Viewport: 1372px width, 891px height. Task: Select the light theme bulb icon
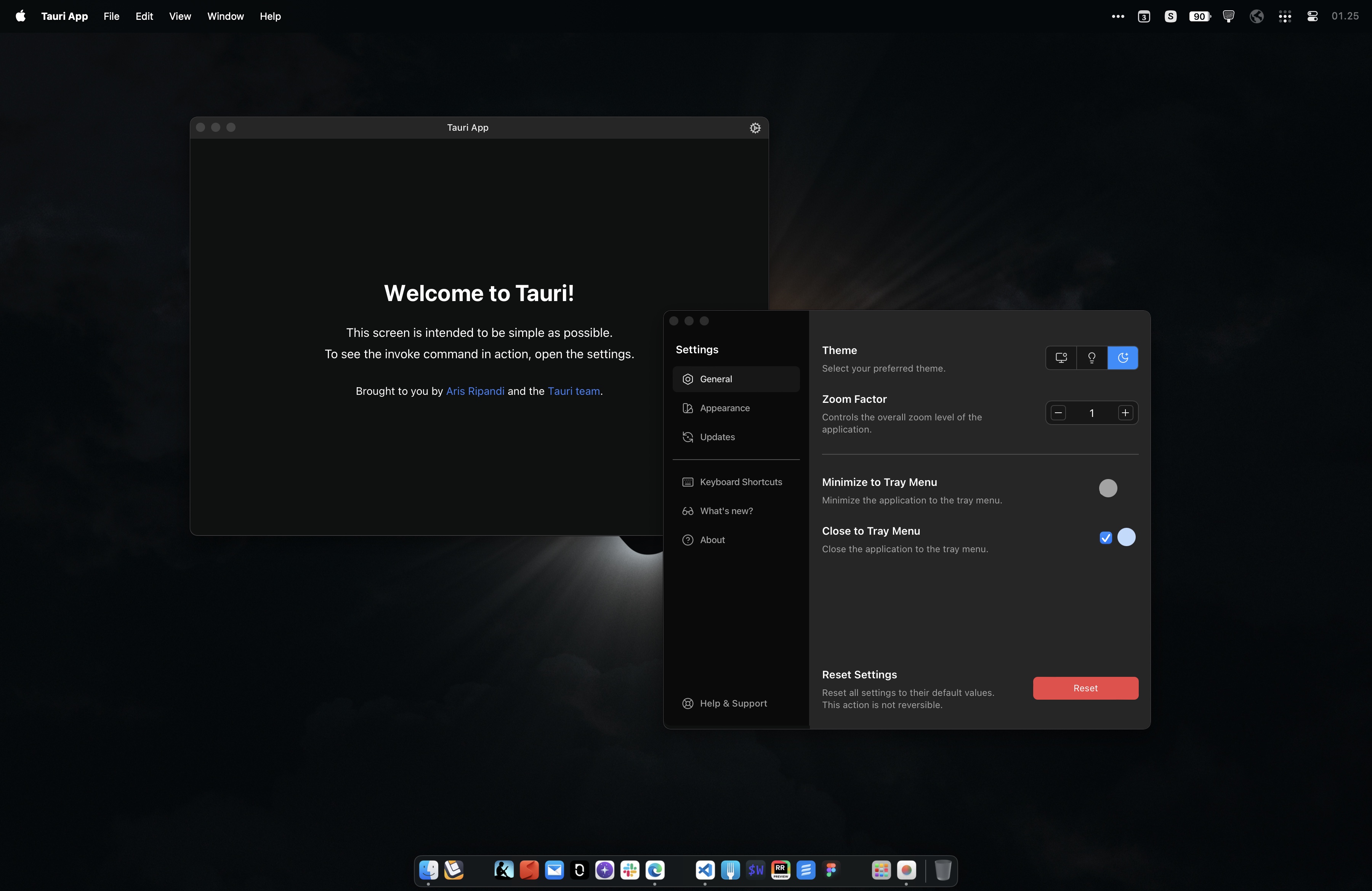tap(1091, 358)
